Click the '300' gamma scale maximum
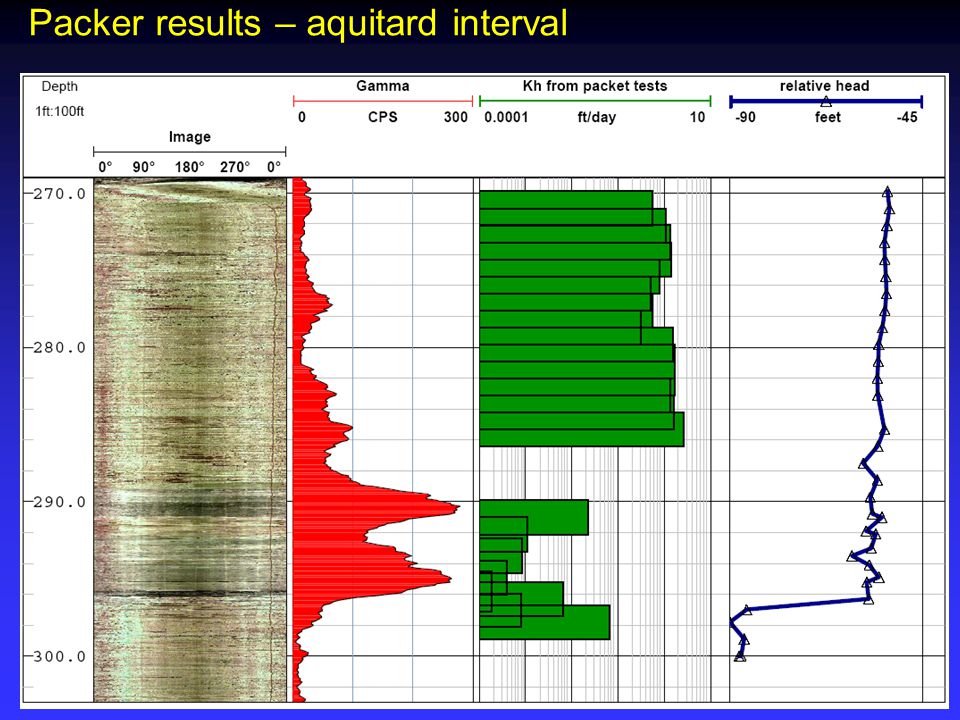960x720 pixels. 456,117
